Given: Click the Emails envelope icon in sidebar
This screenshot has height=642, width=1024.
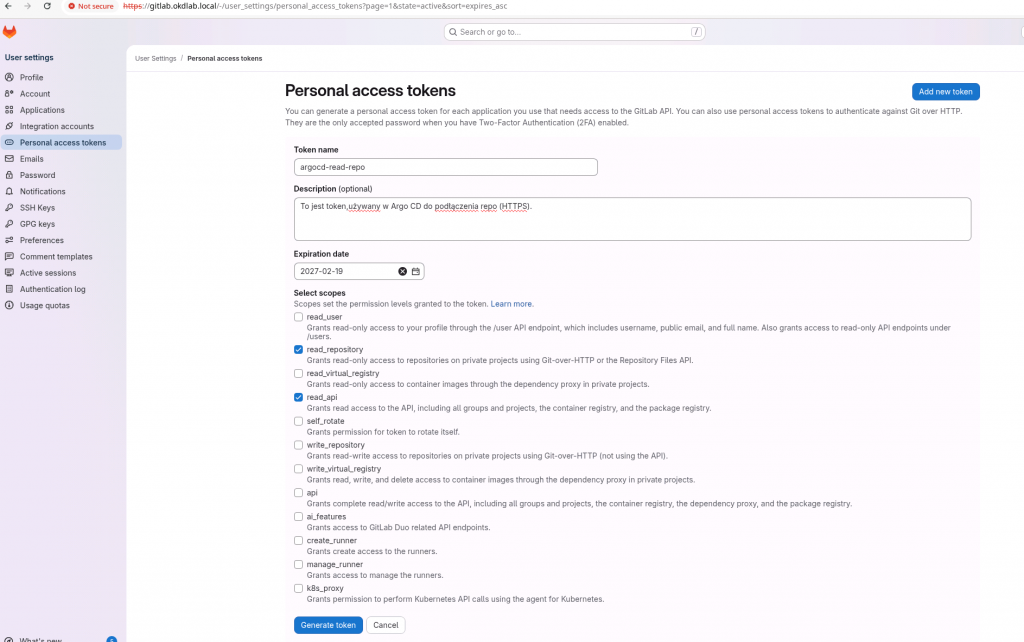Looking at the screenshot, I should click(x=9, y=159).
